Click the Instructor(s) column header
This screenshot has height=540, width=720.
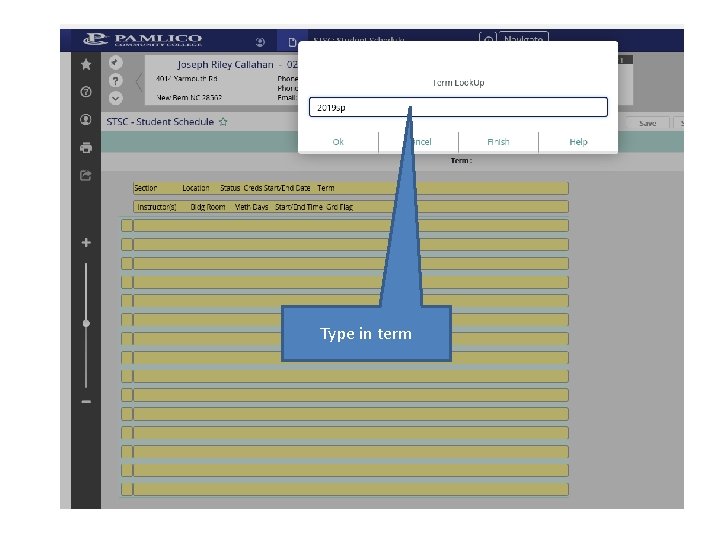tap(157, 207)
